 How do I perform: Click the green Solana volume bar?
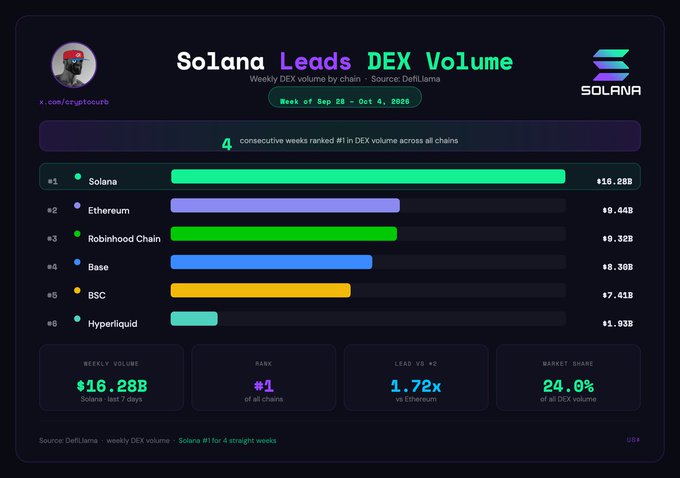368,177
